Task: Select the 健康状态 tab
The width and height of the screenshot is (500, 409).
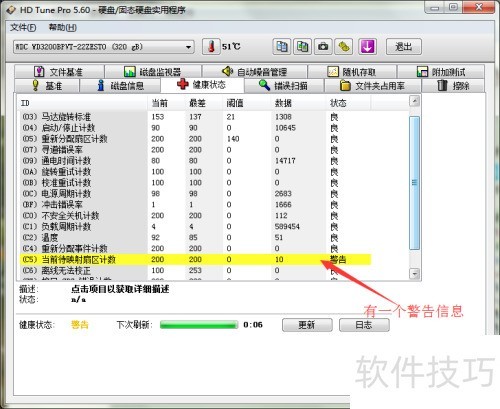Action: coord(202,85)
